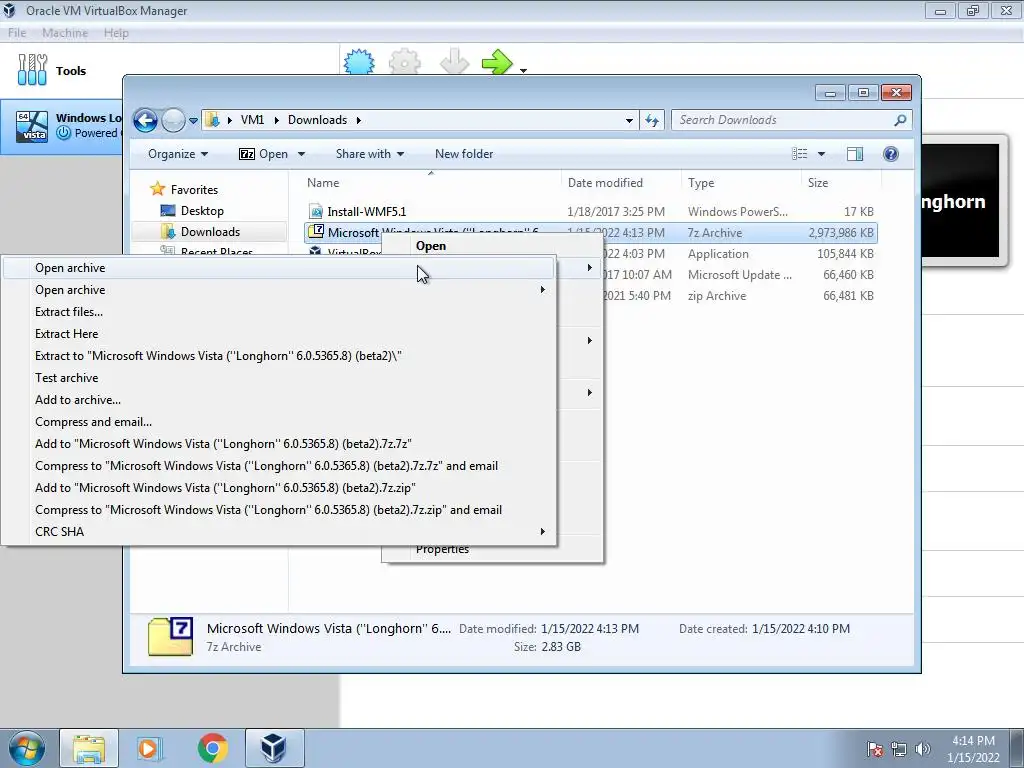Click the Discard down-arrow icon in VirtualBox toolbar
The width and height of the screenshot is (1024, 768).
pyautogui.click(x=455, y=63)
